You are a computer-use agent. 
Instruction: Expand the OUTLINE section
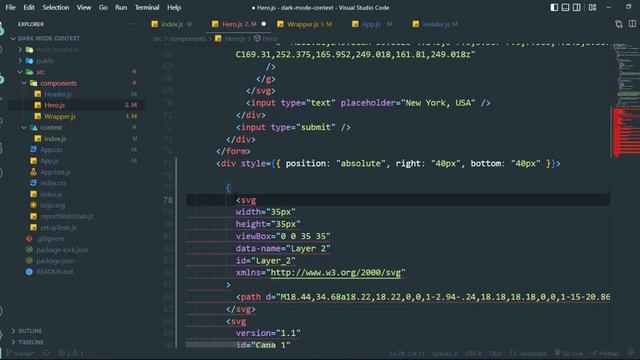[x=30, y=331]
